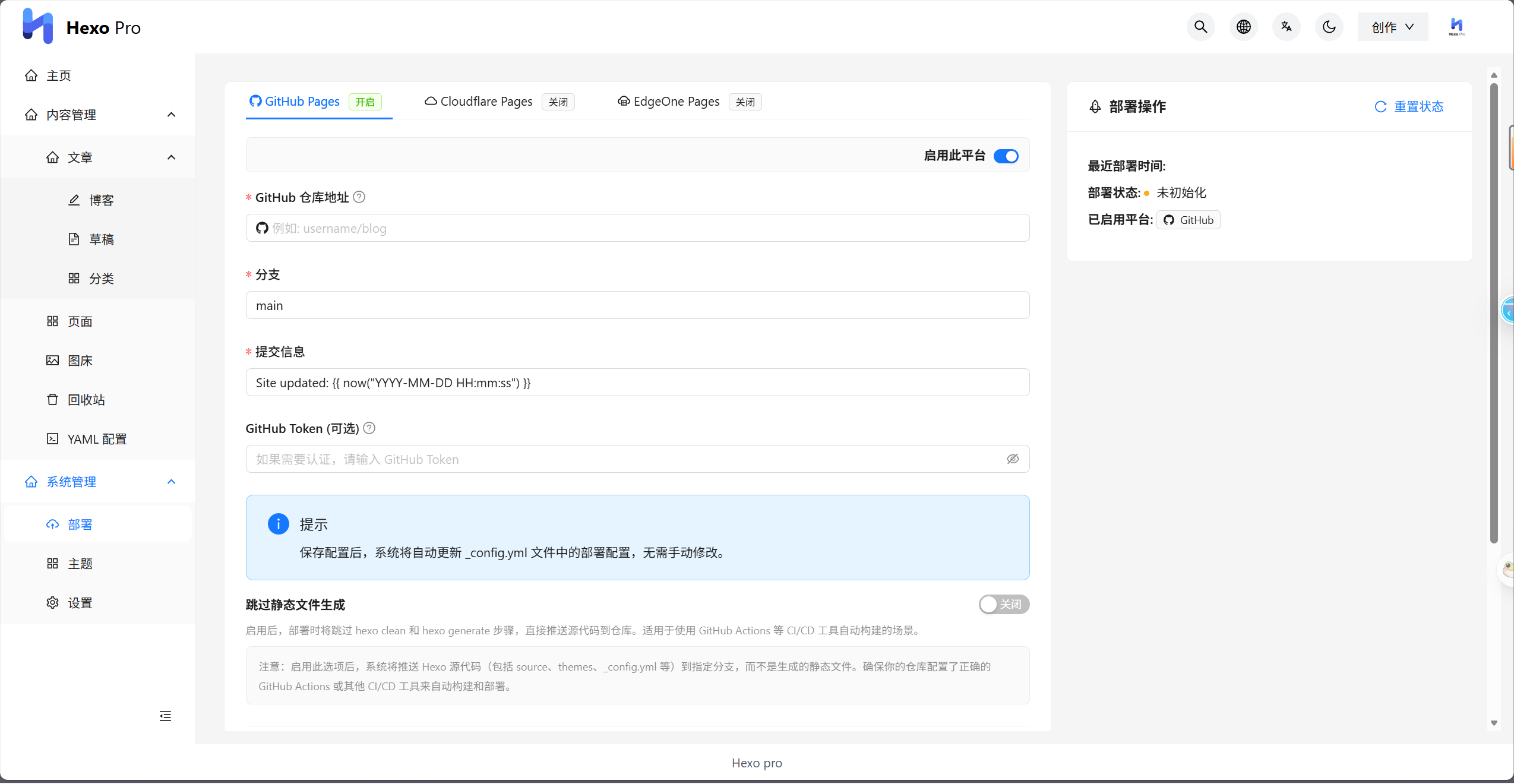The height and width of the screenshot is (784, 1514).
Task: Click the Hexo Pro logo icon
Action: pyautogui.click(x=37, y=27)
